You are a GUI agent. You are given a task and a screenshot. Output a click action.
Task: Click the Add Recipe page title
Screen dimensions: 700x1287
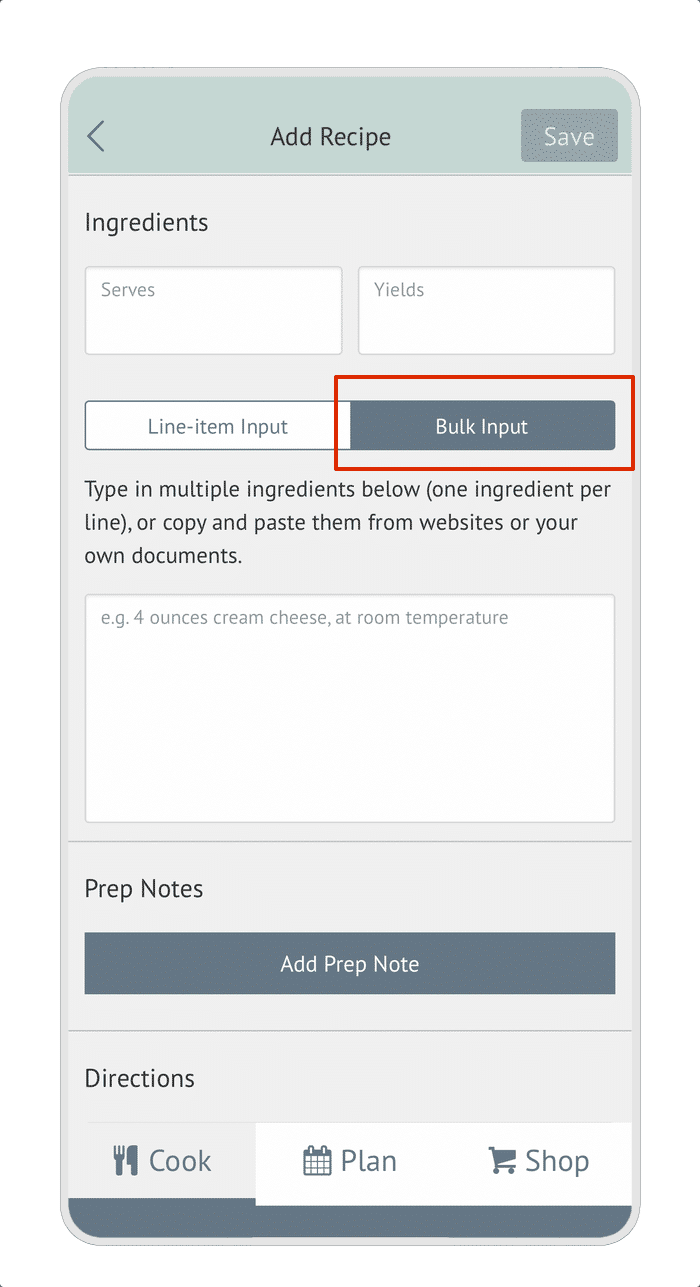[x=331, y=137]
